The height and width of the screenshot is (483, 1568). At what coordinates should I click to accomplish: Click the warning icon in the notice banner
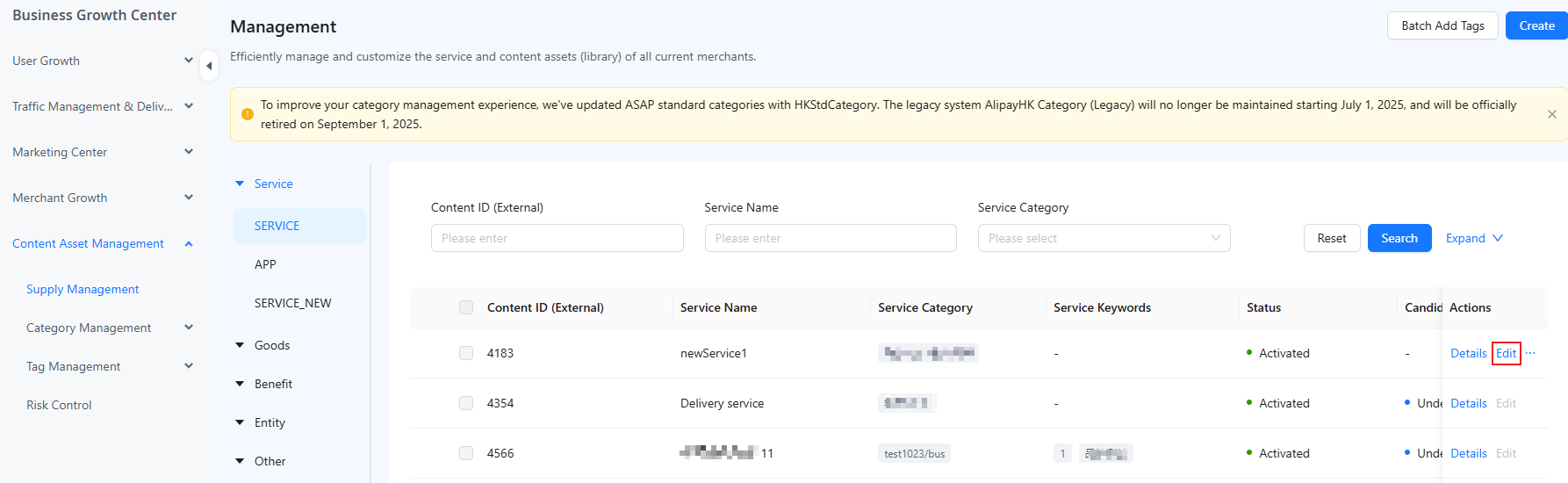[x=247, y=114]
